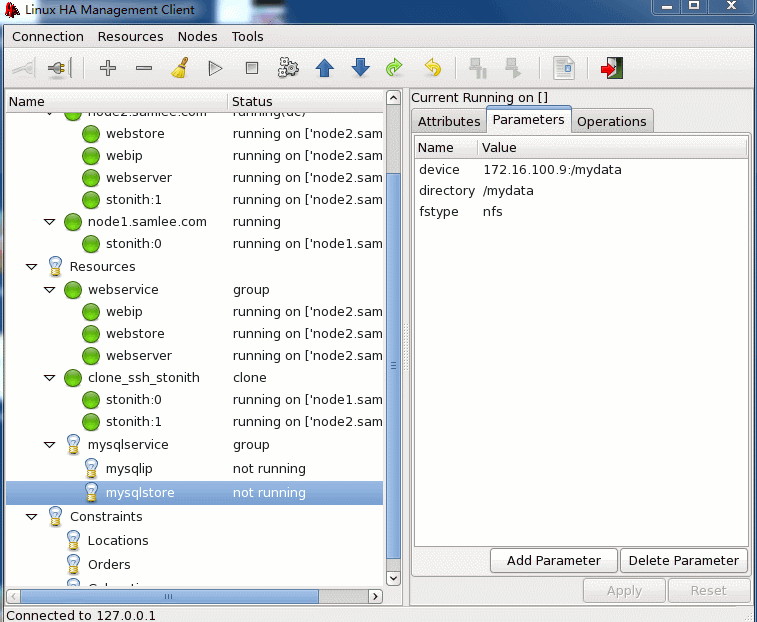The width and height of the screenshot is (757, 622).
Task: Collapse the mysqlservice group
Action: click(x=49, y=445)
